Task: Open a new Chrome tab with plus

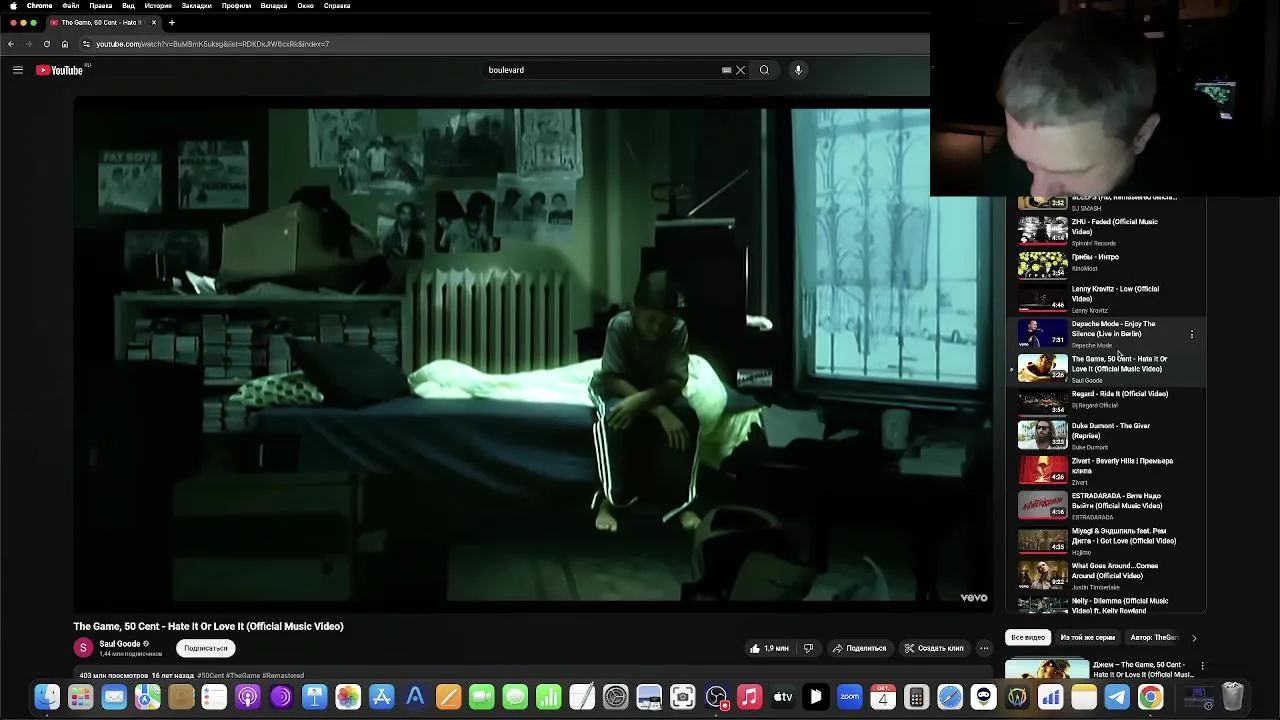Action: tap(172, 22)
